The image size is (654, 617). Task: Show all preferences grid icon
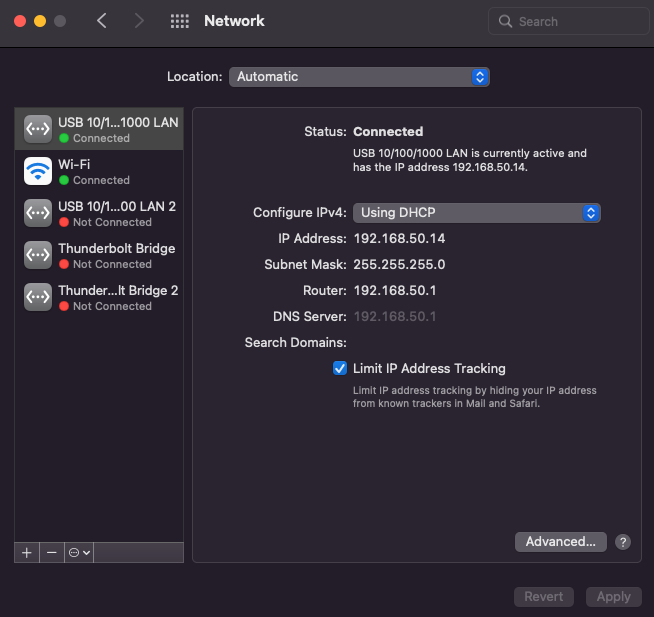(x=180, y=21)
